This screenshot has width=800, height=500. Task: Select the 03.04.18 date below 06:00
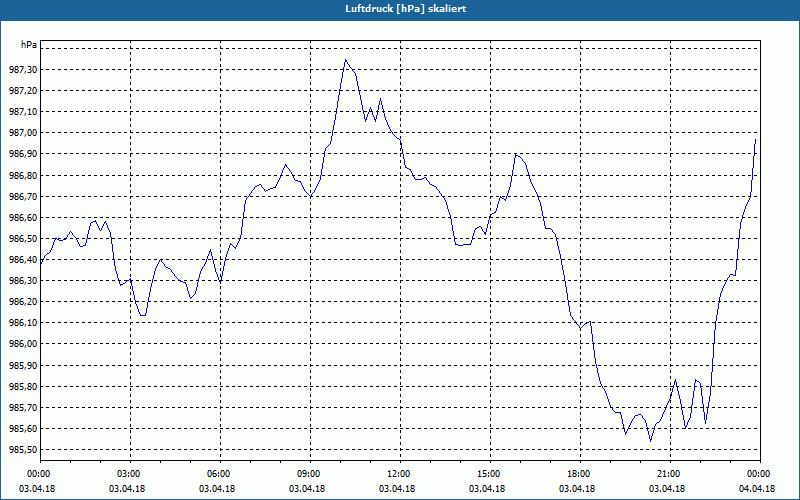[x=217, y=489]
